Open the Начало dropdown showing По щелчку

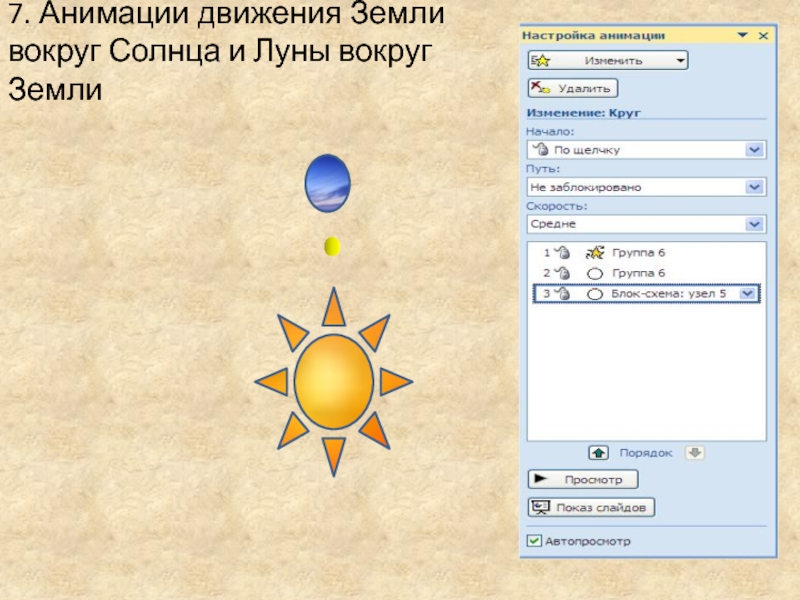(646, 150)
